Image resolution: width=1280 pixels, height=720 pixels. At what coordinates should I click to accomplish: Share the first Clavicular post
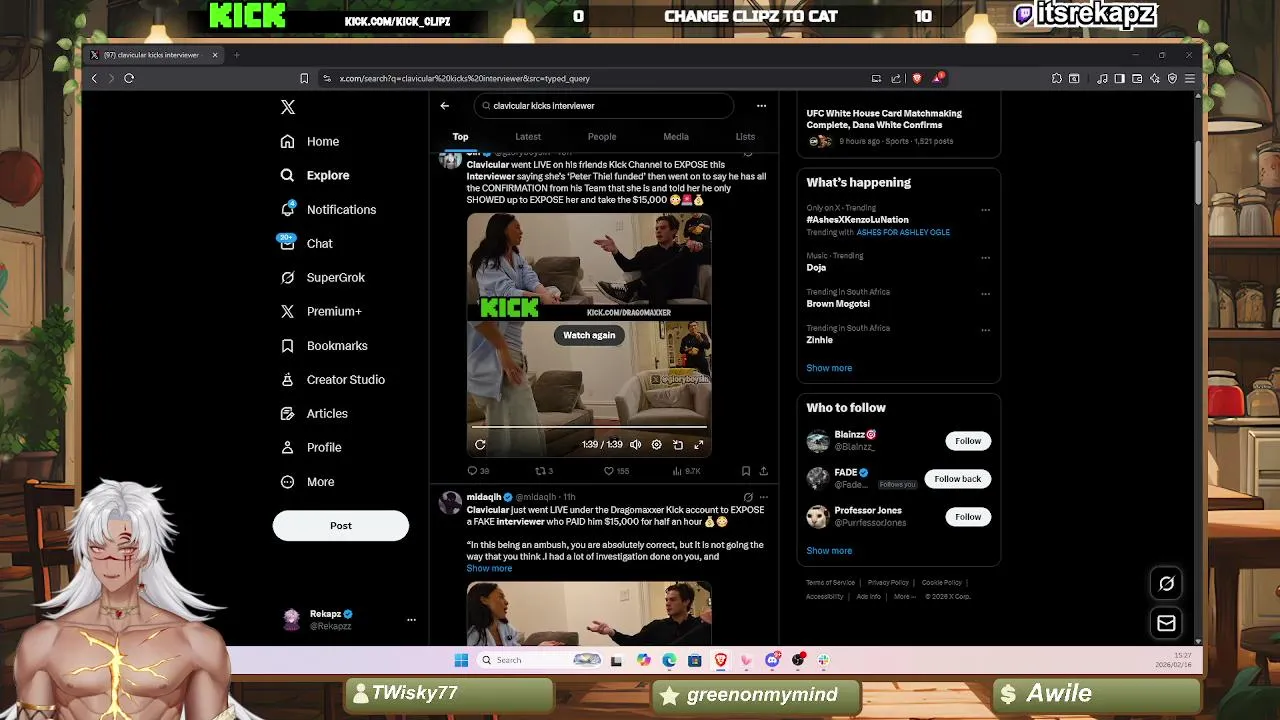coord(763,471)
